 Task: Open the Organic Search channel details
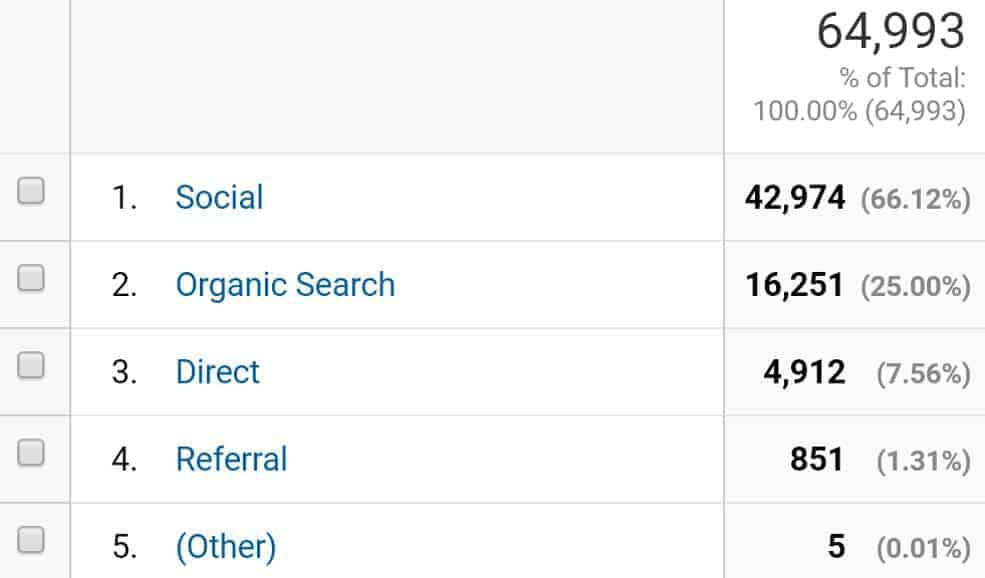click(286, 284)
